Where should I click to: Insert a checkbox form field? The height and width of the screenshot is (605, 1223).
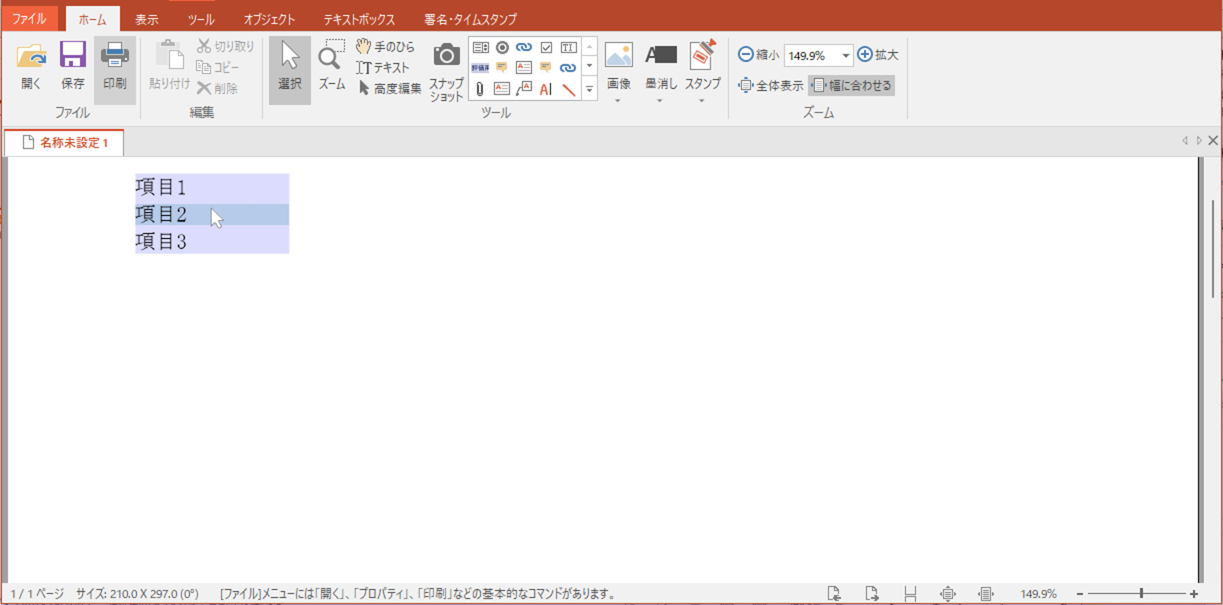[546, 47]
